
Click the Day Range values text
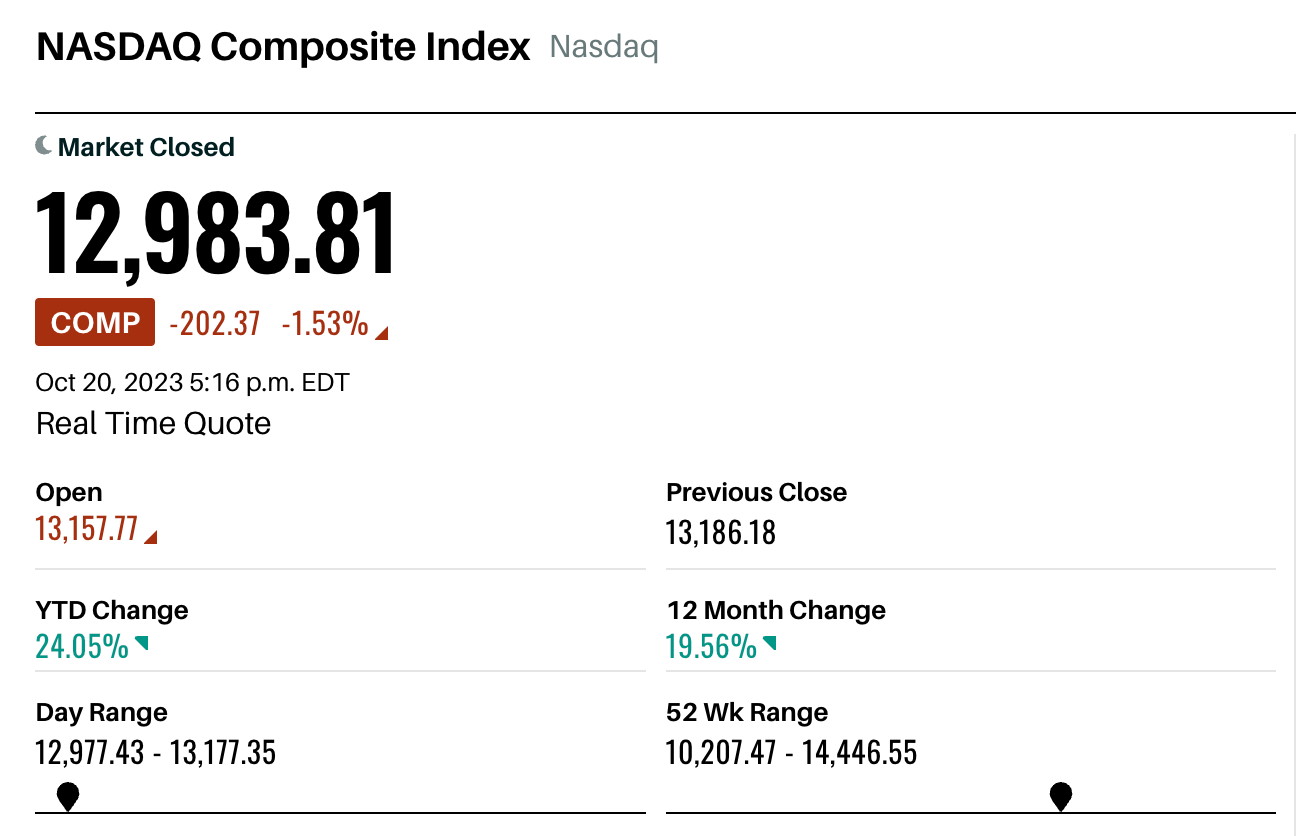pos(156,752)
